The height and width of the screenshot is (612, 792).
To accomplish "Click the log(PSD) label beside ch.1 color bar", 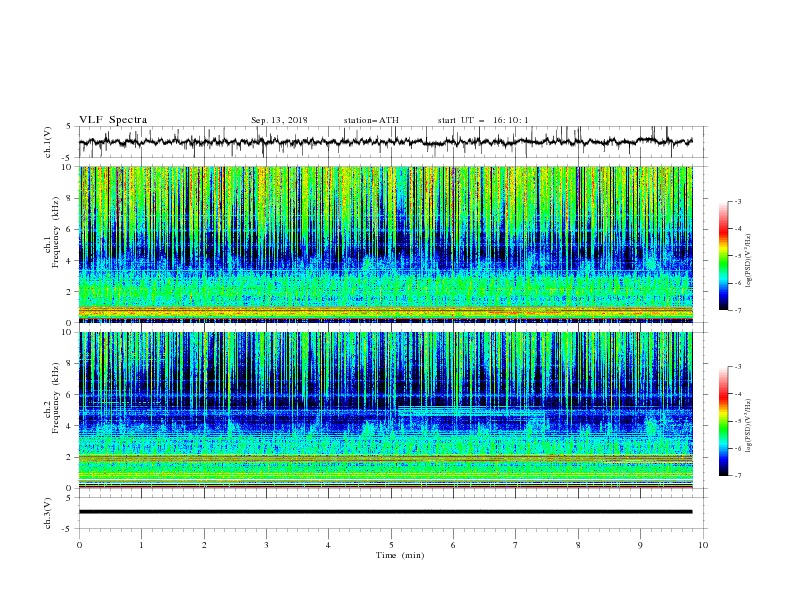I will click(749, 261).
